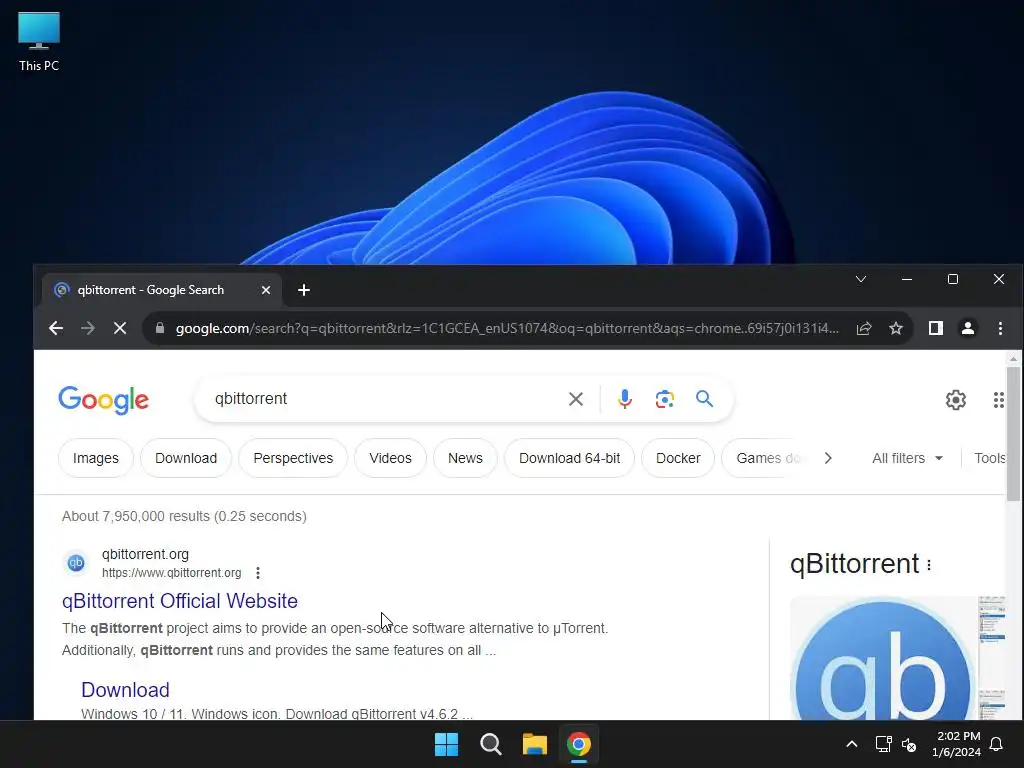Open Chrome three-dot menu
The width and height of the screenshot is (1024, 768).
click(x=1000, y=328)
